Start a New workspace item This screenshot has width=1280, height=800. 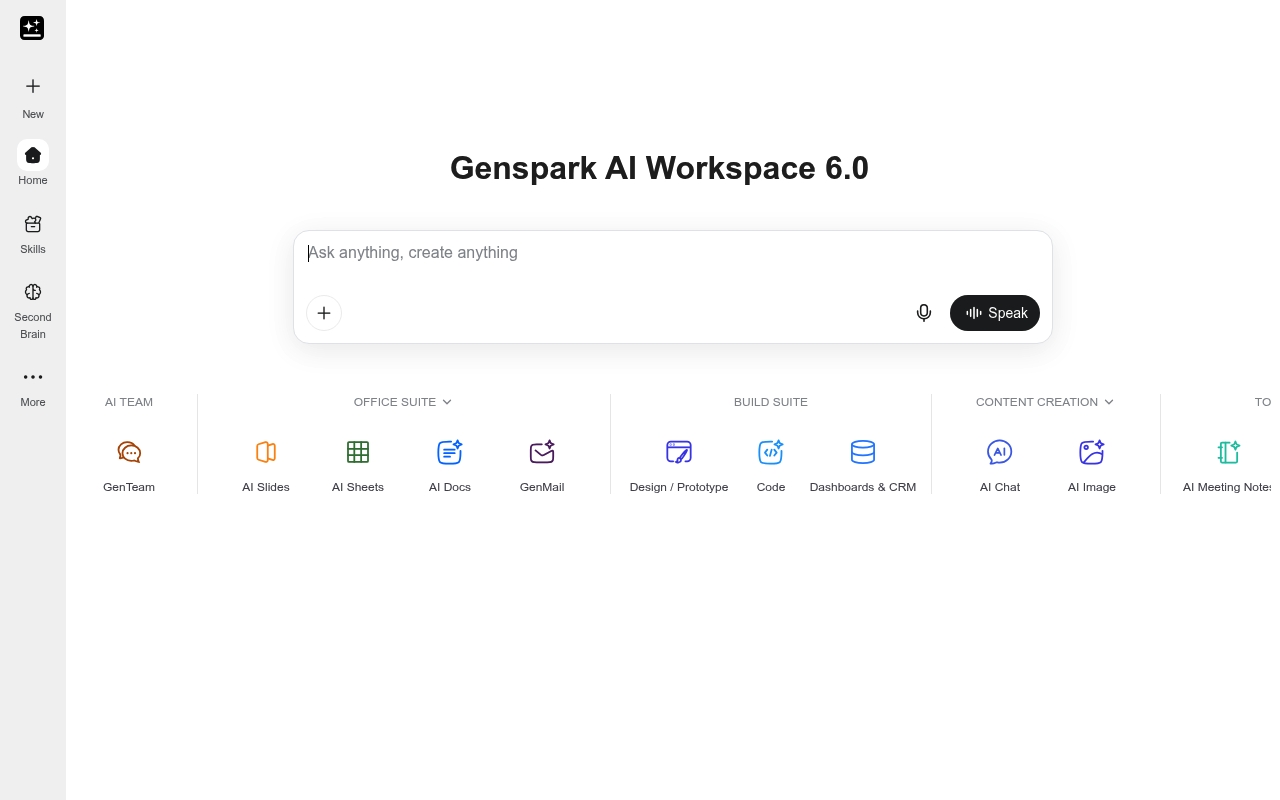point(33,97)
